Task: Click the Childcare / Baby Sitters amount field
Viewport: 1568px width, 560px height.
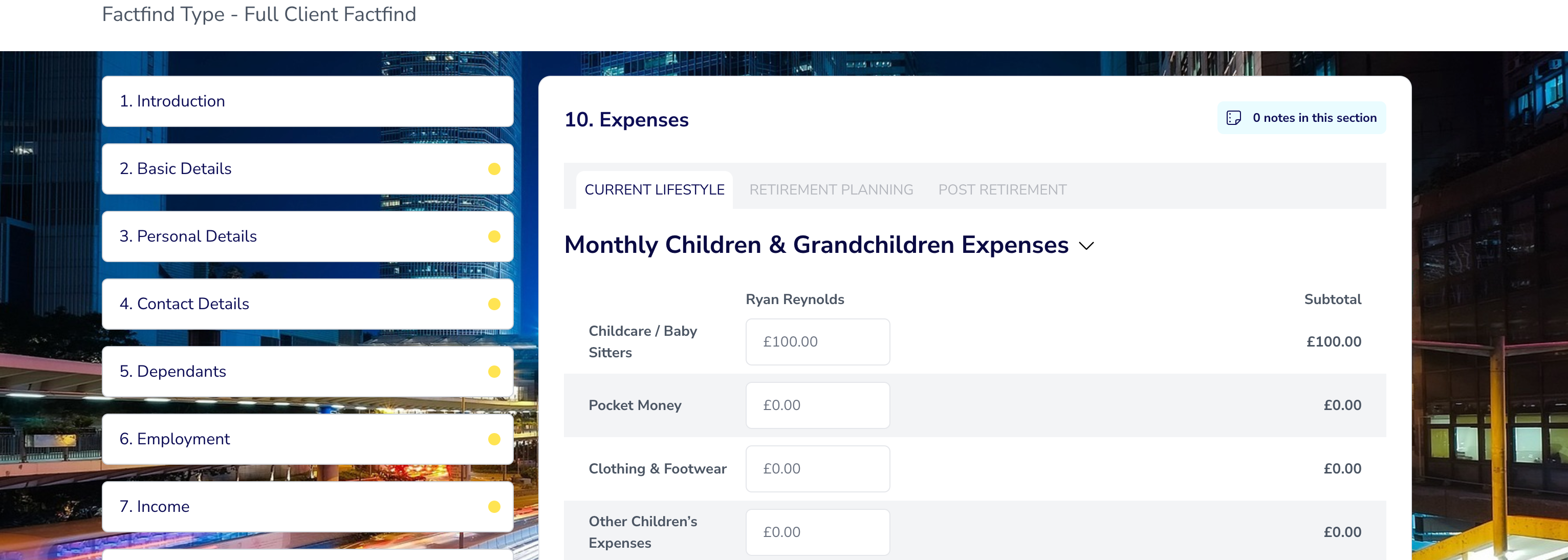Action: (x=817, y=342)
